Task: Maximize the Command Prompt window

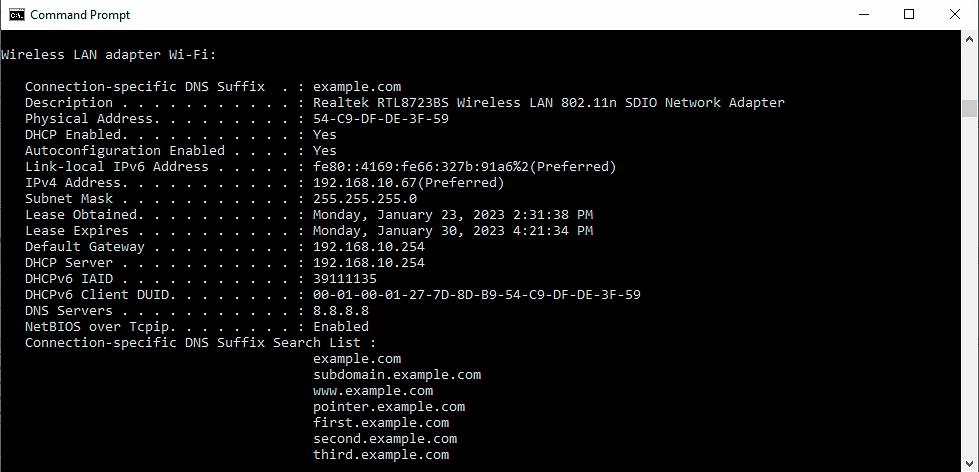Action: [x=909, y=15]
